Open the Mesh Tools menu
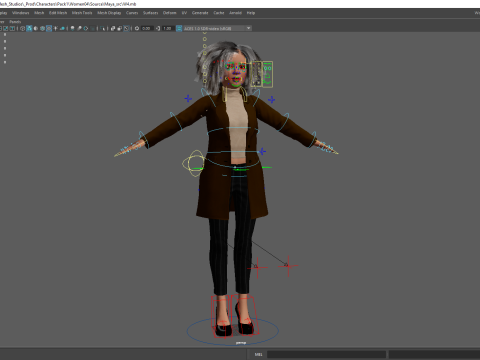 point(82,13)
